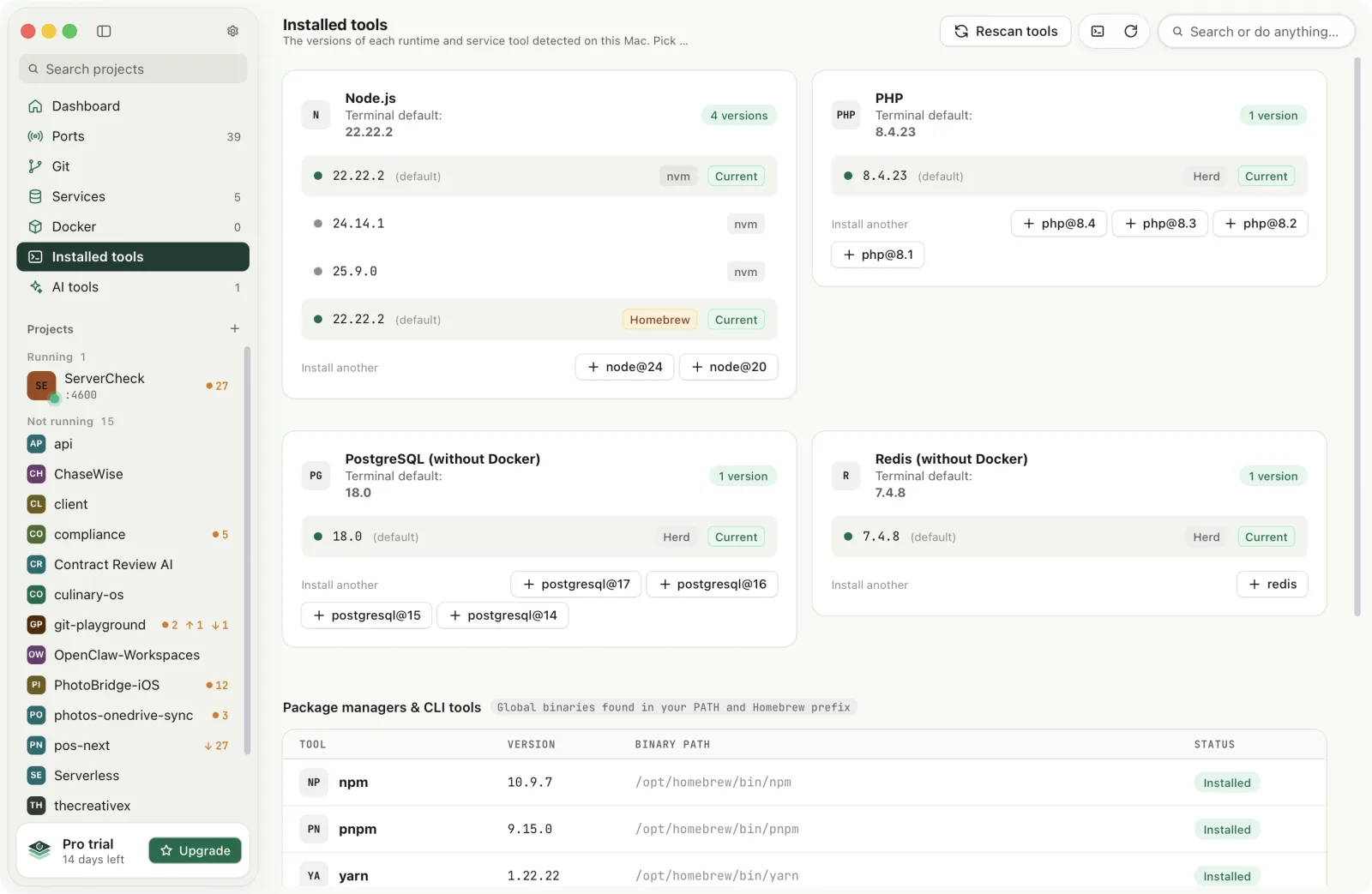
Task: Click the AI tools sparkle icon
Action: tap(35, 287)
